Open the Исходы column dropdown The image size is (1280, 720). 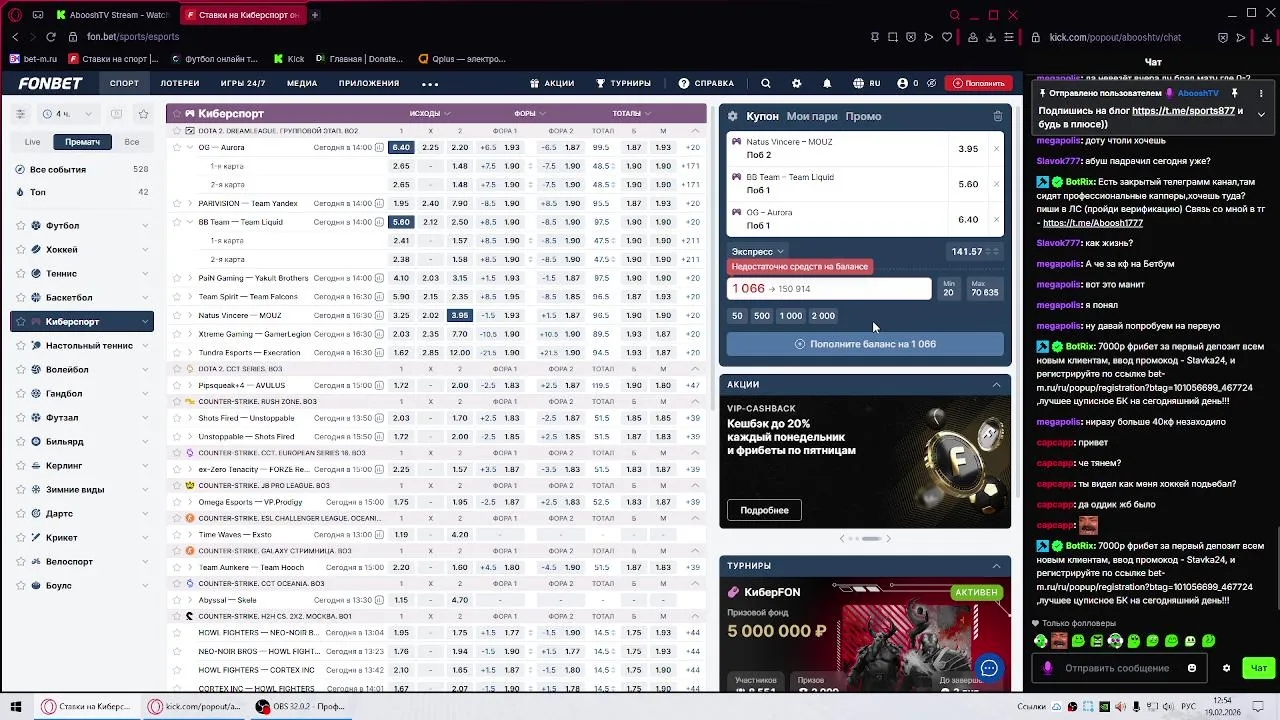point(430,113)
